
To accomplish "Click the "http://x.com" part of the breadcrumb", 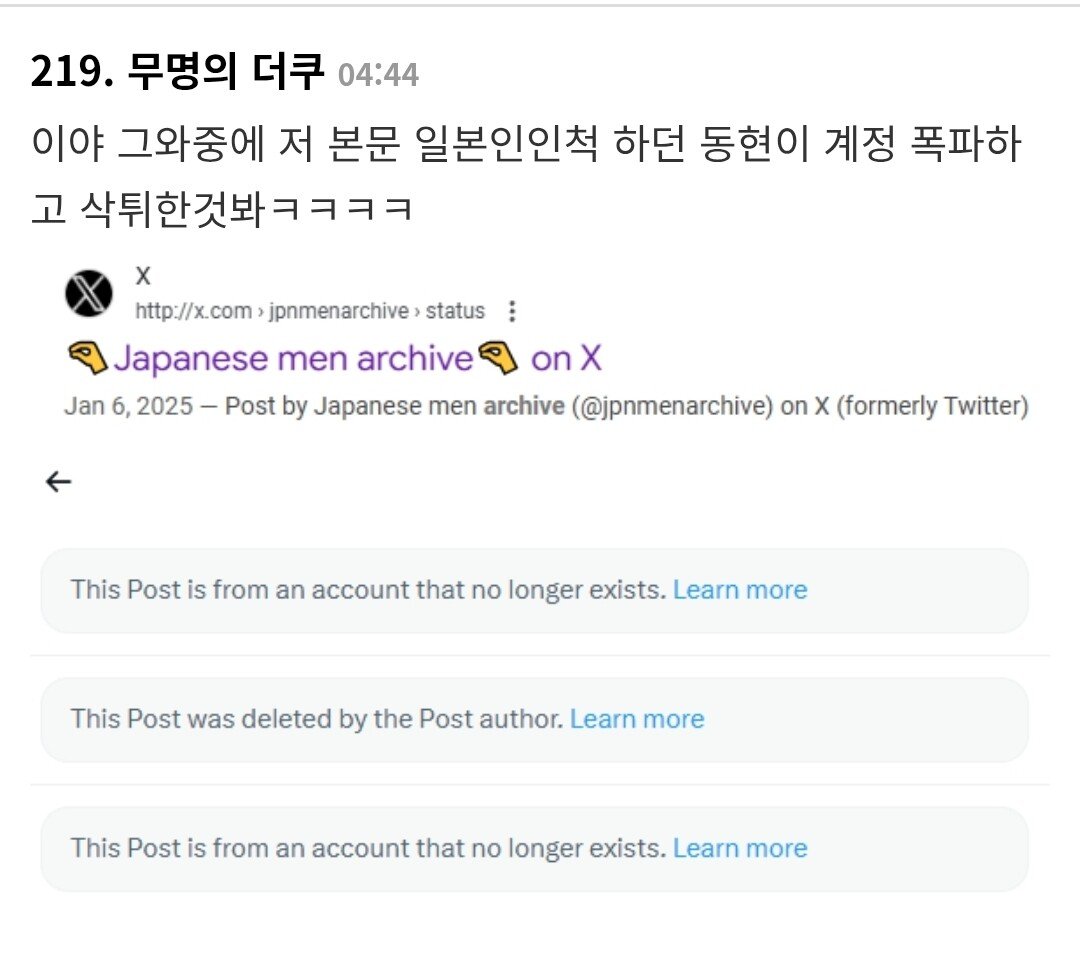I will click(x=193, y=312).
